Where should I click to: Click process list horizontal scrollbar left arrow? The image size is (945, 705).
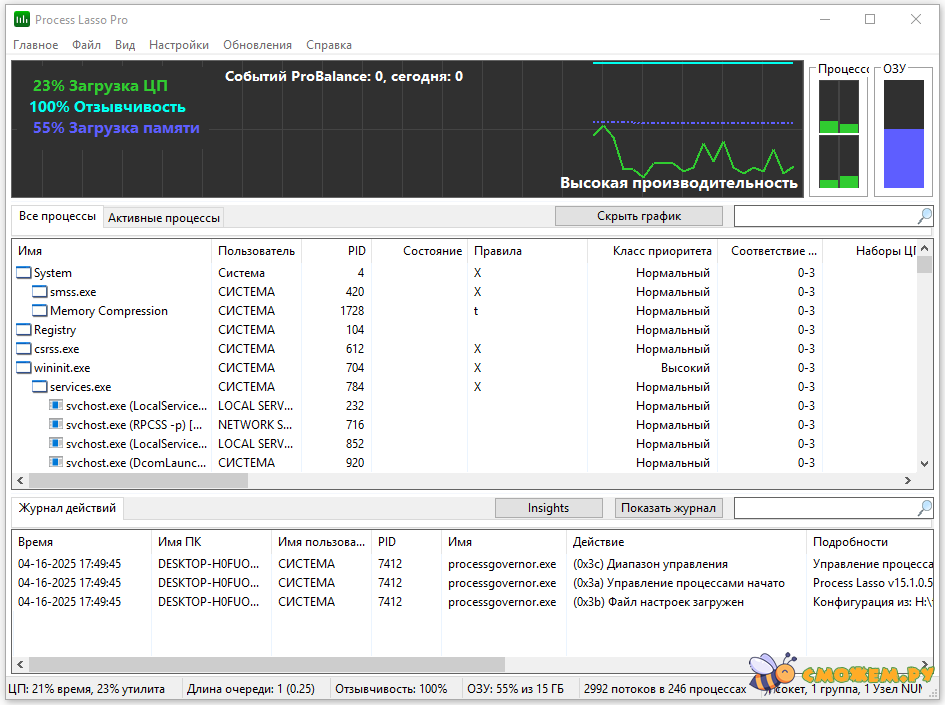(x=20, y=480)
